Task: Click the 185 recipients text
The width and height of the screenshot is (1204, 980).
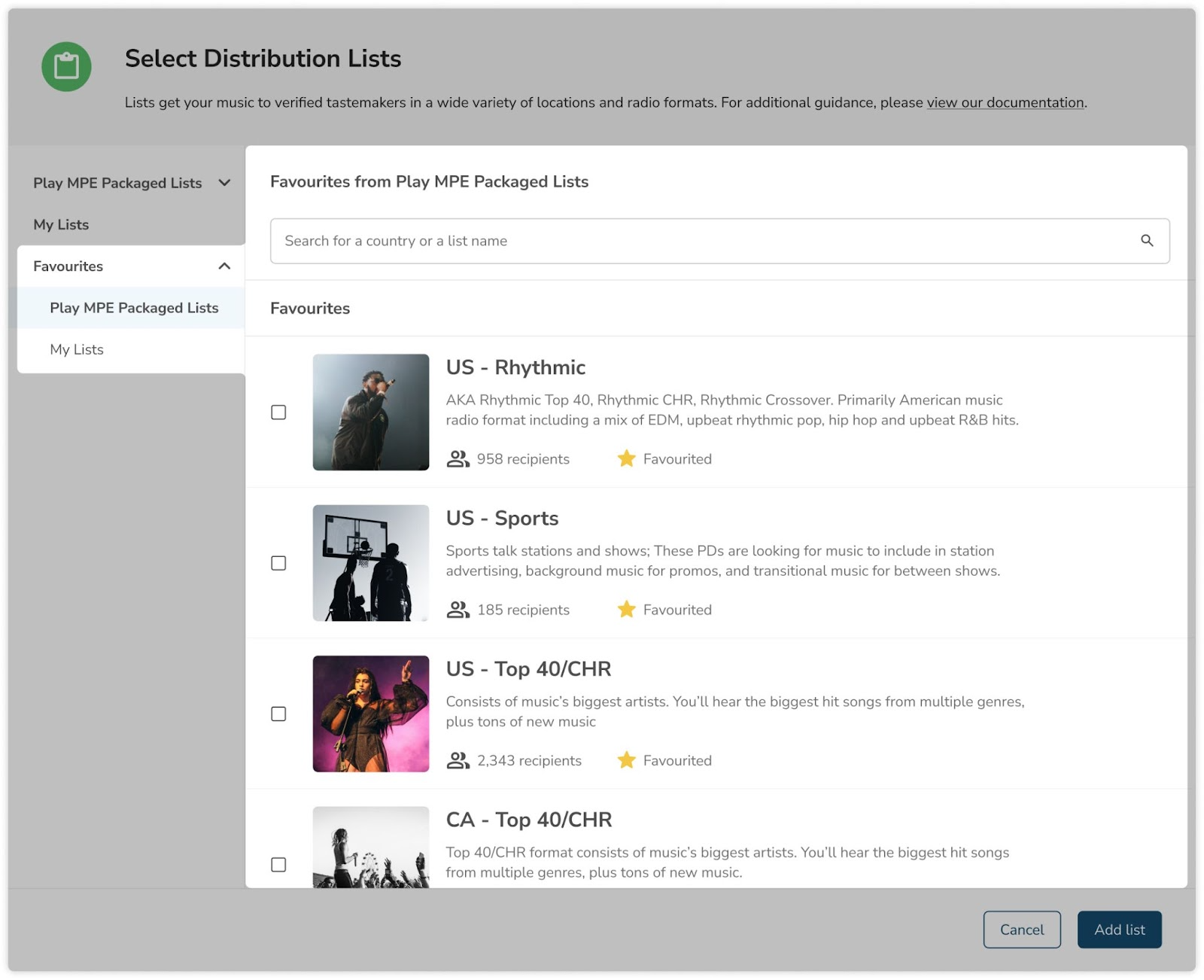Action: point(523,610)
